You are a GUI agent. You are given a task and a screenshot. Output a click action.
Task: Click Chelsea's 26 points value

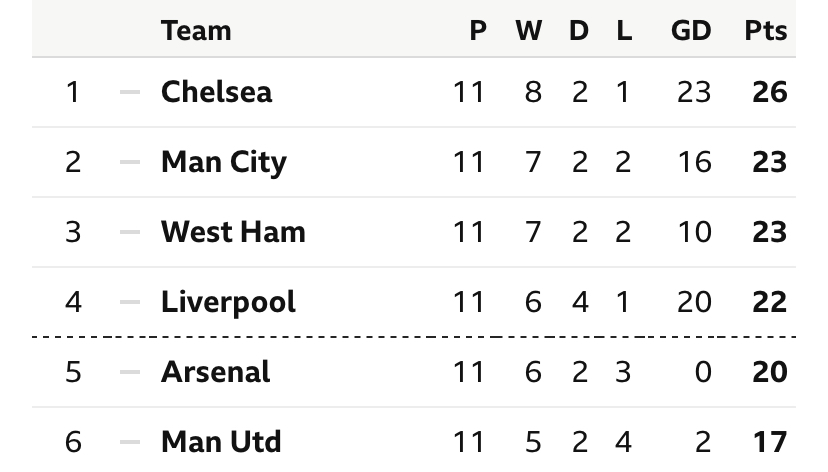click(769, 92)
